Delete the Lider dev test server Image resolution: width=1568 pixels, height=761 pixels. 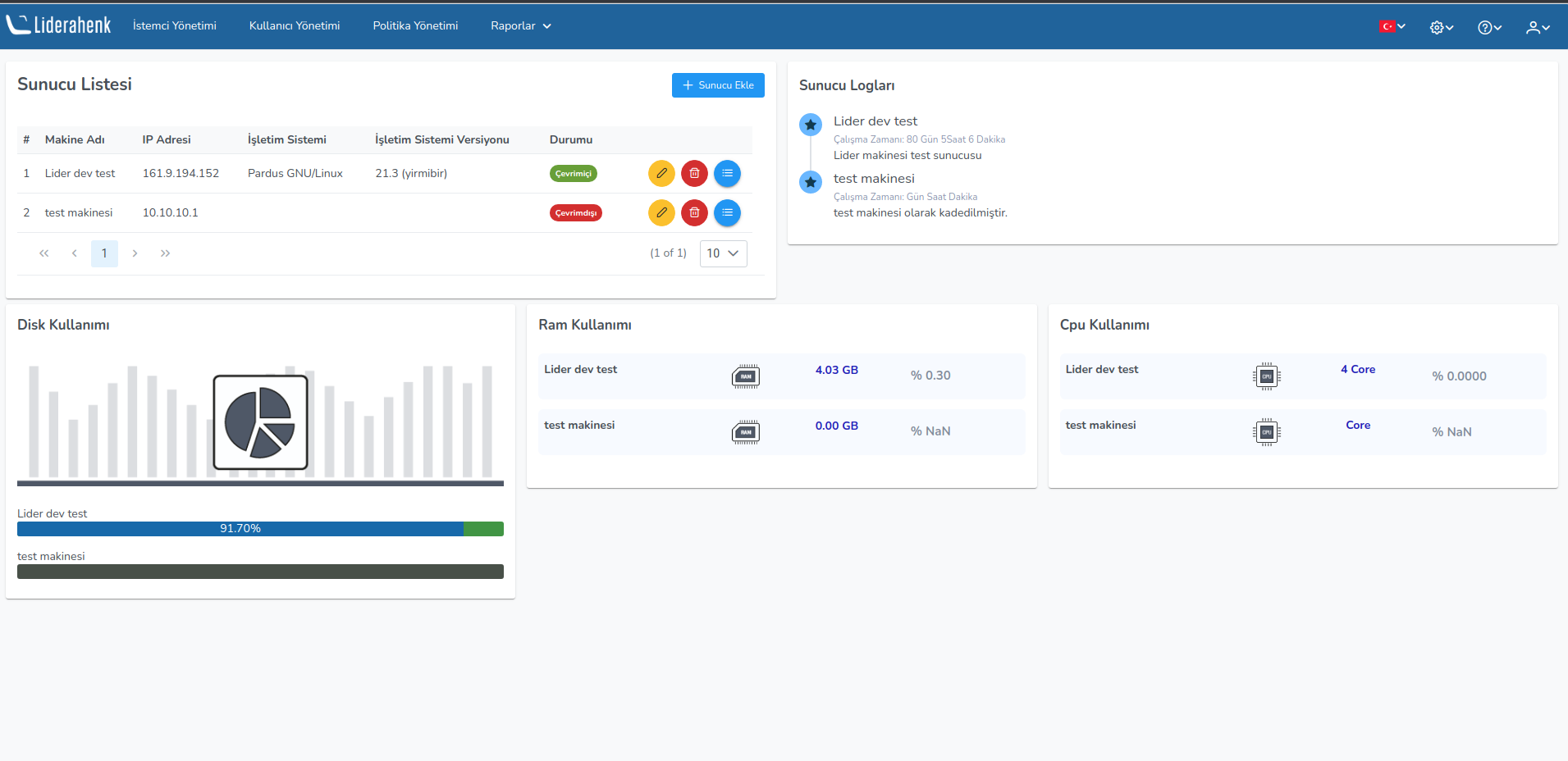[694, 173]
